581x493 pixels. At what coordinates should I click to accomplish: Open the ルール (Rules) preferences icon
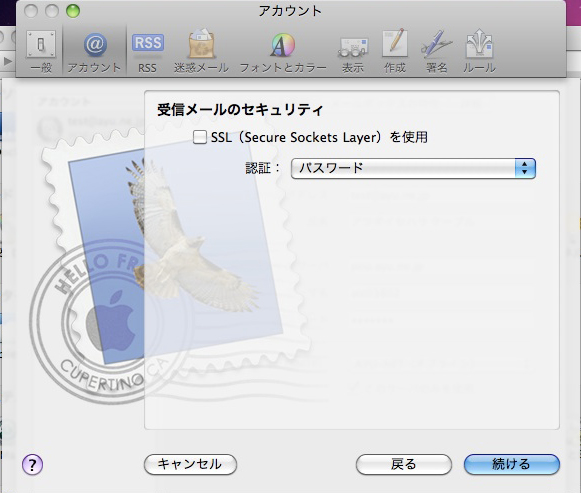[x=479, y=51]
